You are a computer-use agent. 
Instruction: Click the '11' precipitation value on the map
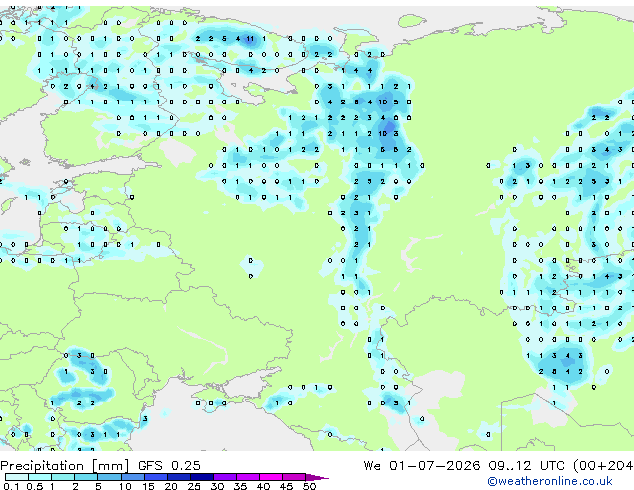click(250, 39)
